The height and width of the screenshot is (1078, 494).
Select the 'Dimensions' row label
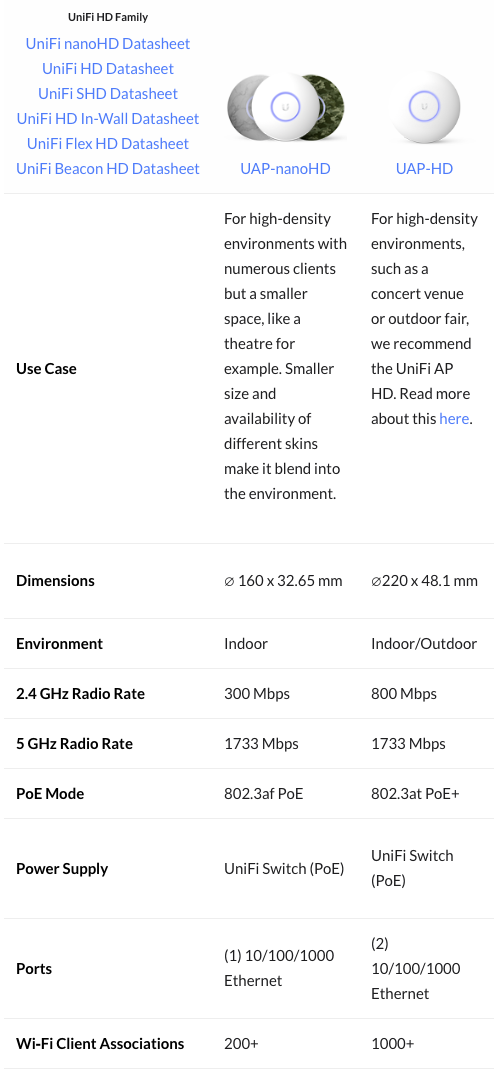55,581
